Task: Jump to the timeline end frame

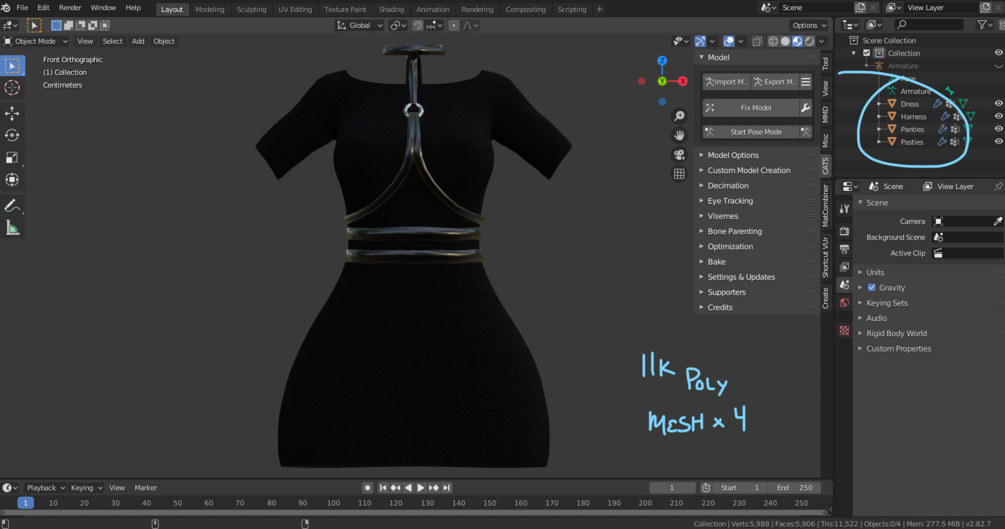Action: pyautogui.click(x=447, y=488)
